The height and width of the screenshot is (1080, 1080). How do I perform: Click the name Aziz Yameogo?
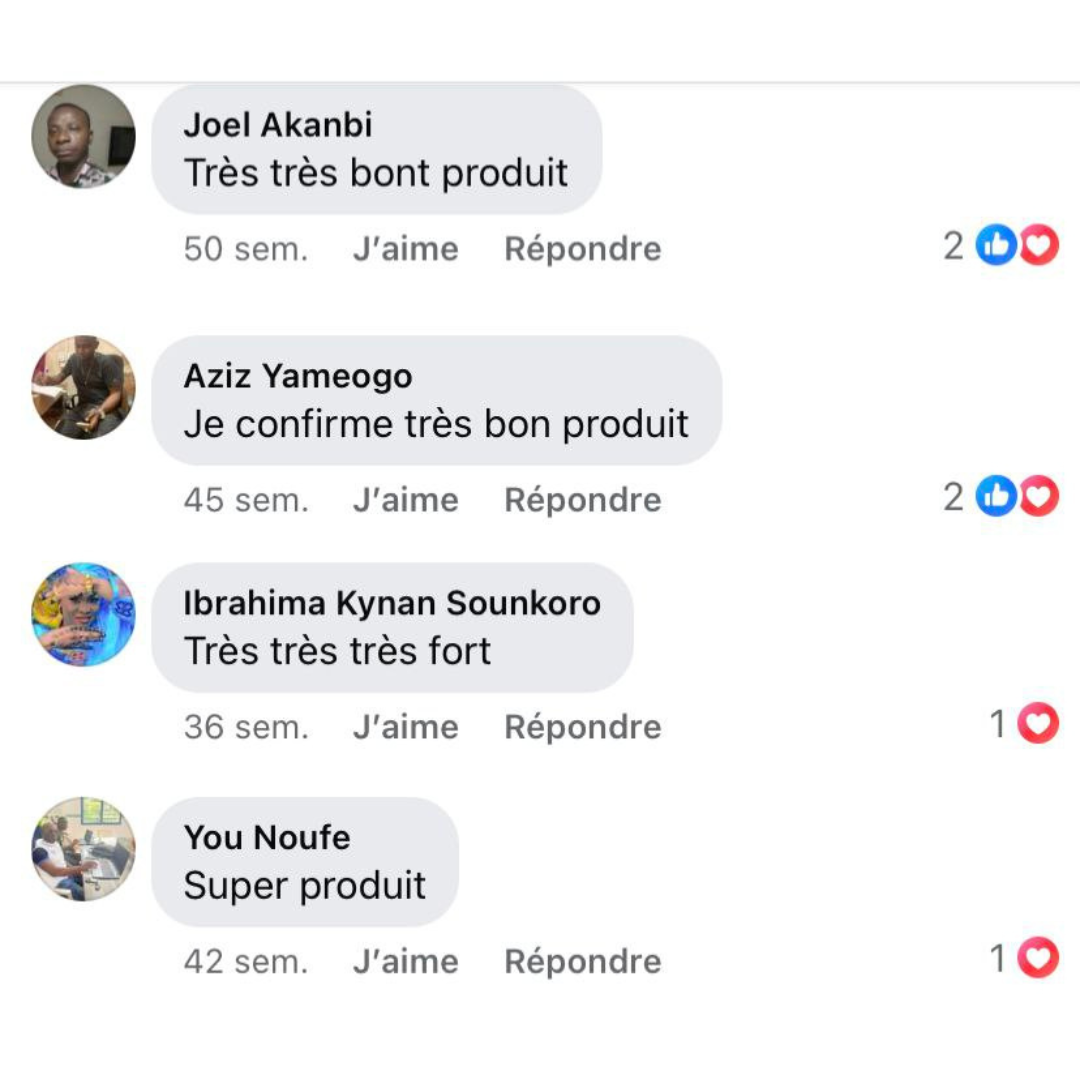298,376
